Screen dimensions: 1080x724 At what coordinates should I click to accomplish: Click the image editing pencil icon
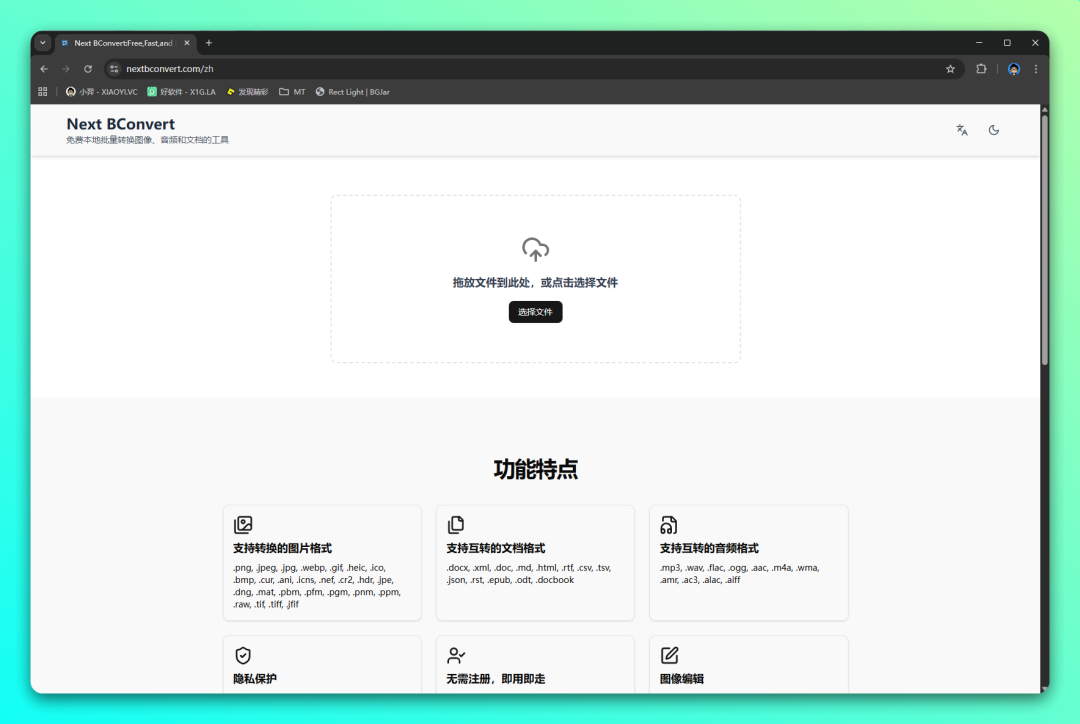tap(669, 656)
